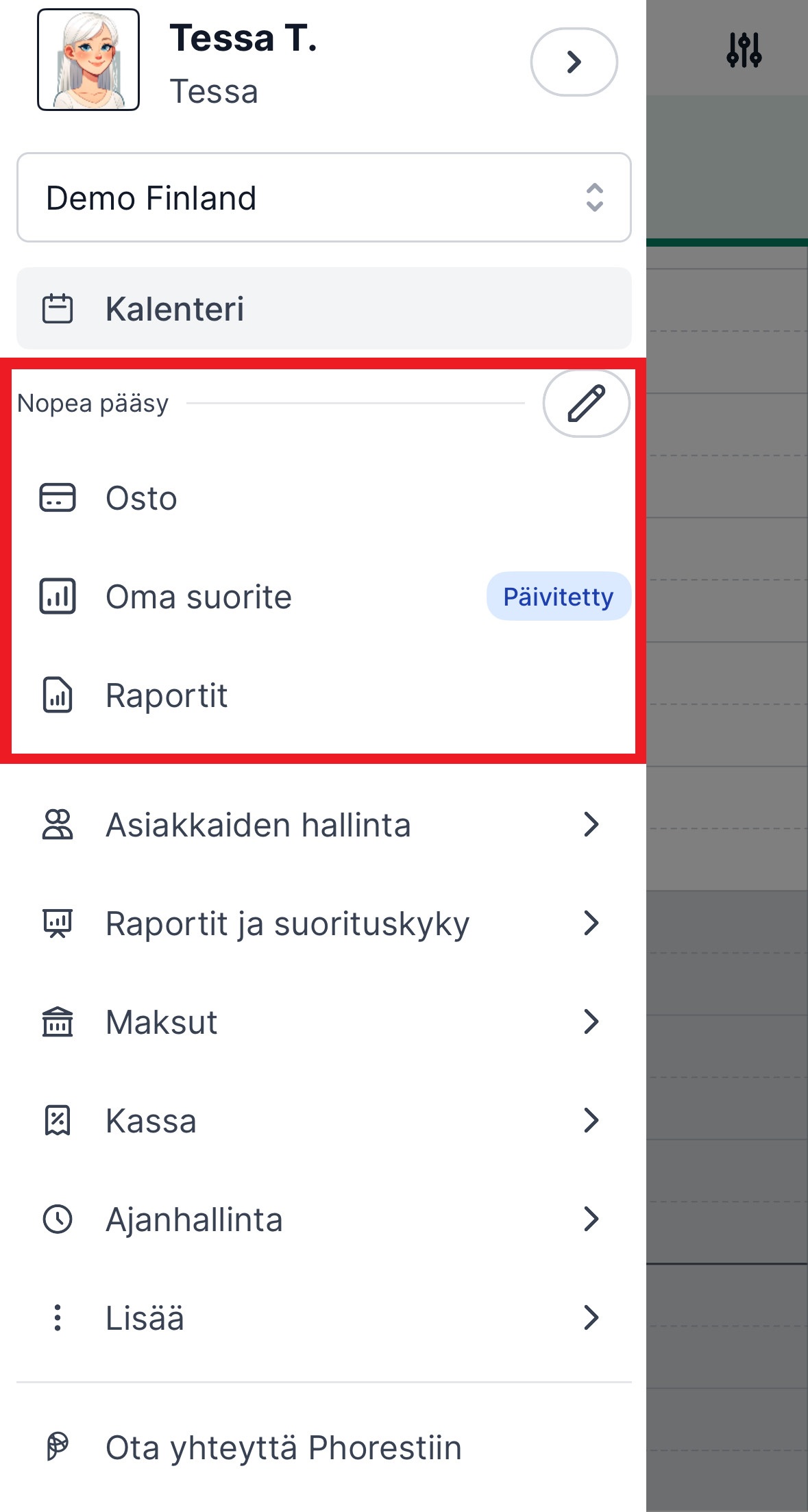Click the document icon beside Raportit
Screen dimensions: 808x1512
click(x=58, y=695)
